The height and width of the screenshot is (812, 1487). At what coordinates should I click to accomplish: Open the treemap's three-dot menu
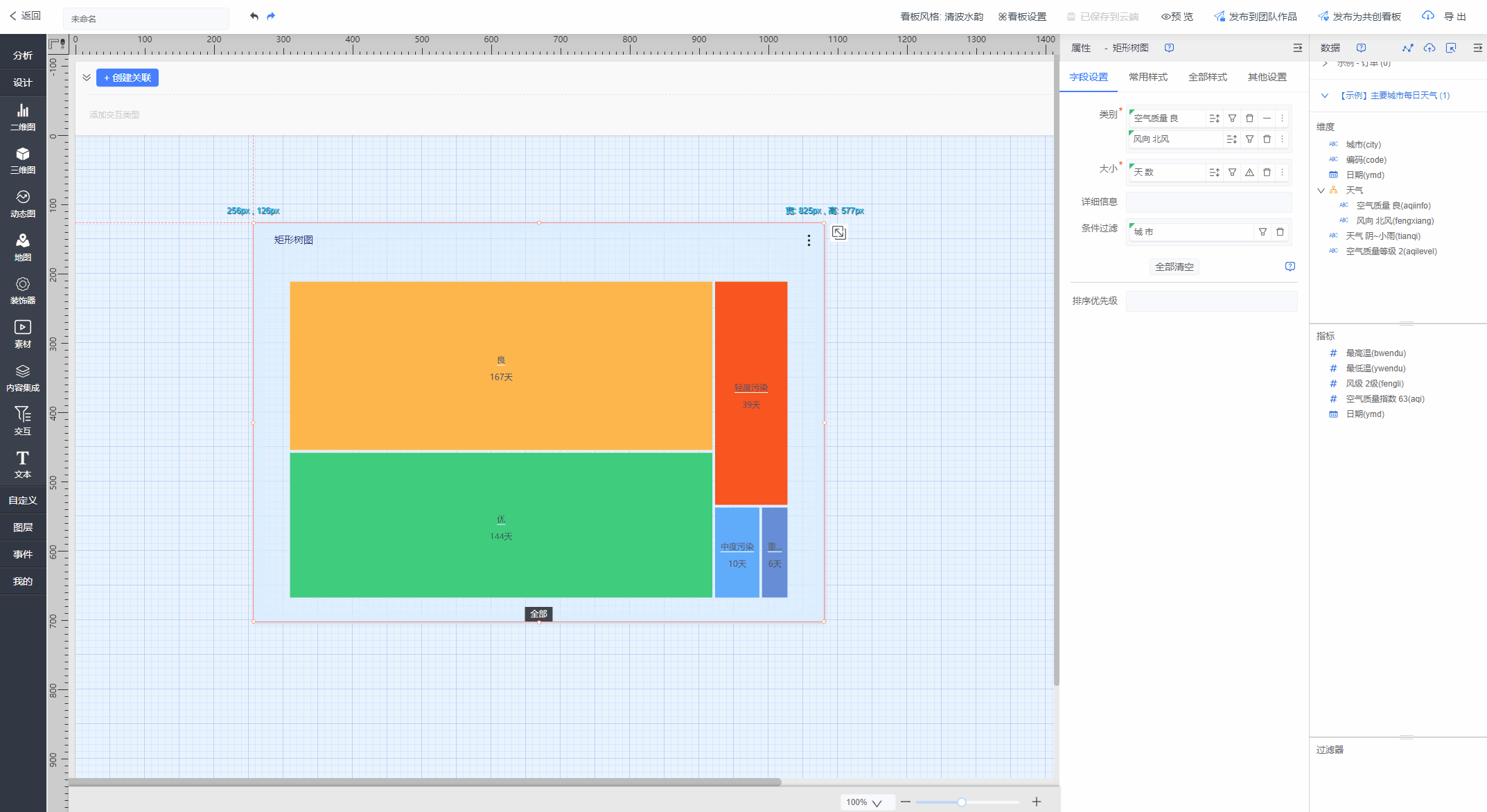coord(809,240)
